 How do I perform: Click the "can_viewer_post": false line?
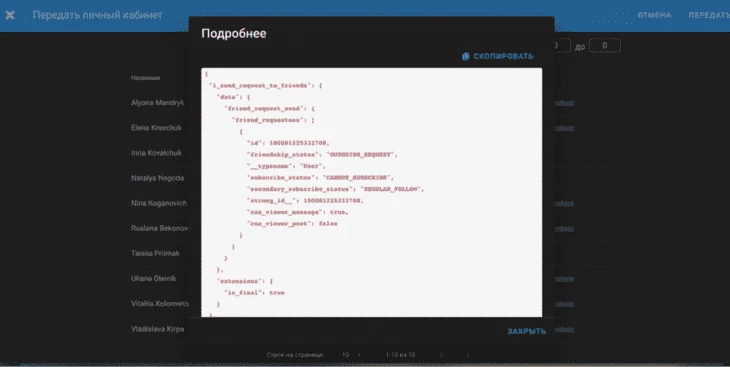292,224
